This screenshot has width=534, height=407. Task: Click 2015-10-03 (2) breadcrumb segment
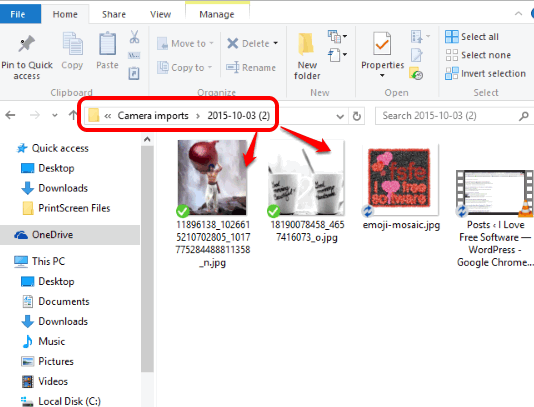coord(238,116)
